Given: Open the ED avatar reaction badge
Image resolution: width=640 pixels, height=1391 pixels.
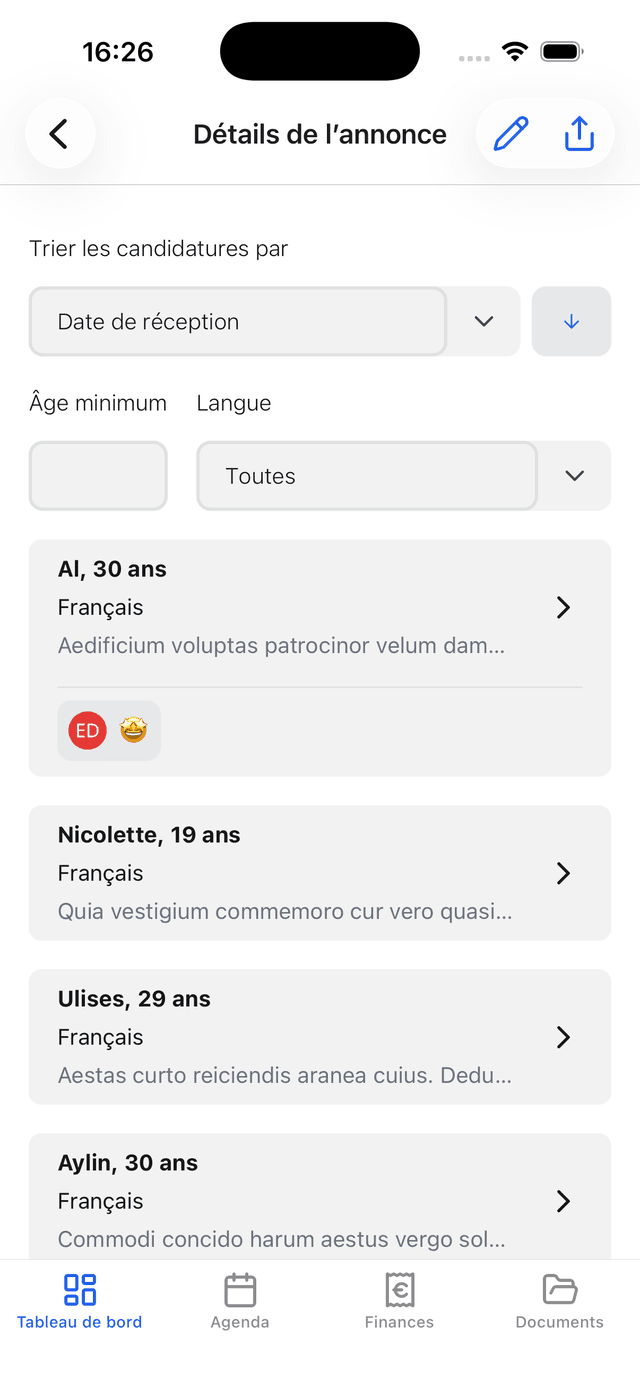Looking at the screenshot, I should pos(87,731).
